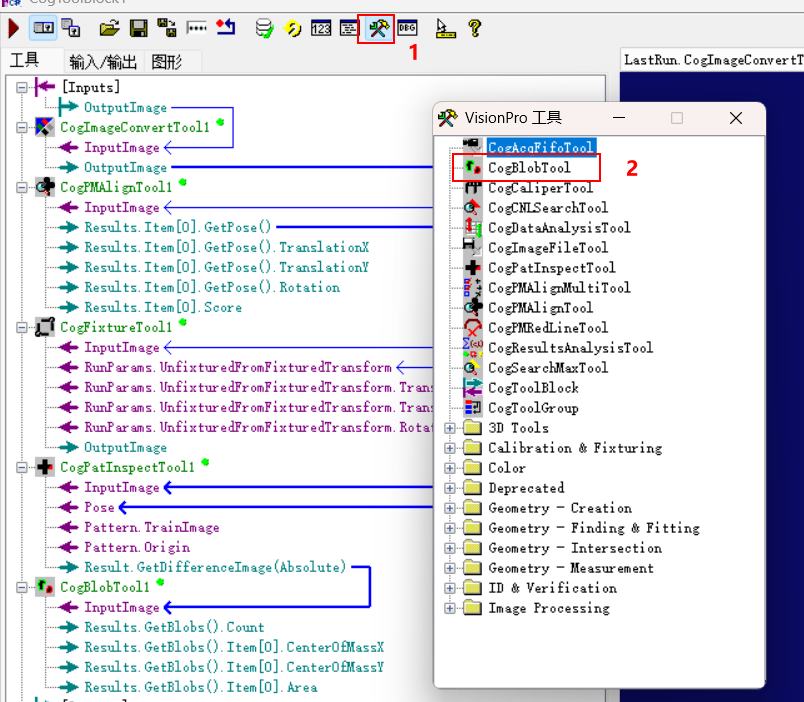Select CogBlobTool1 in tool tree

(105, 587)
